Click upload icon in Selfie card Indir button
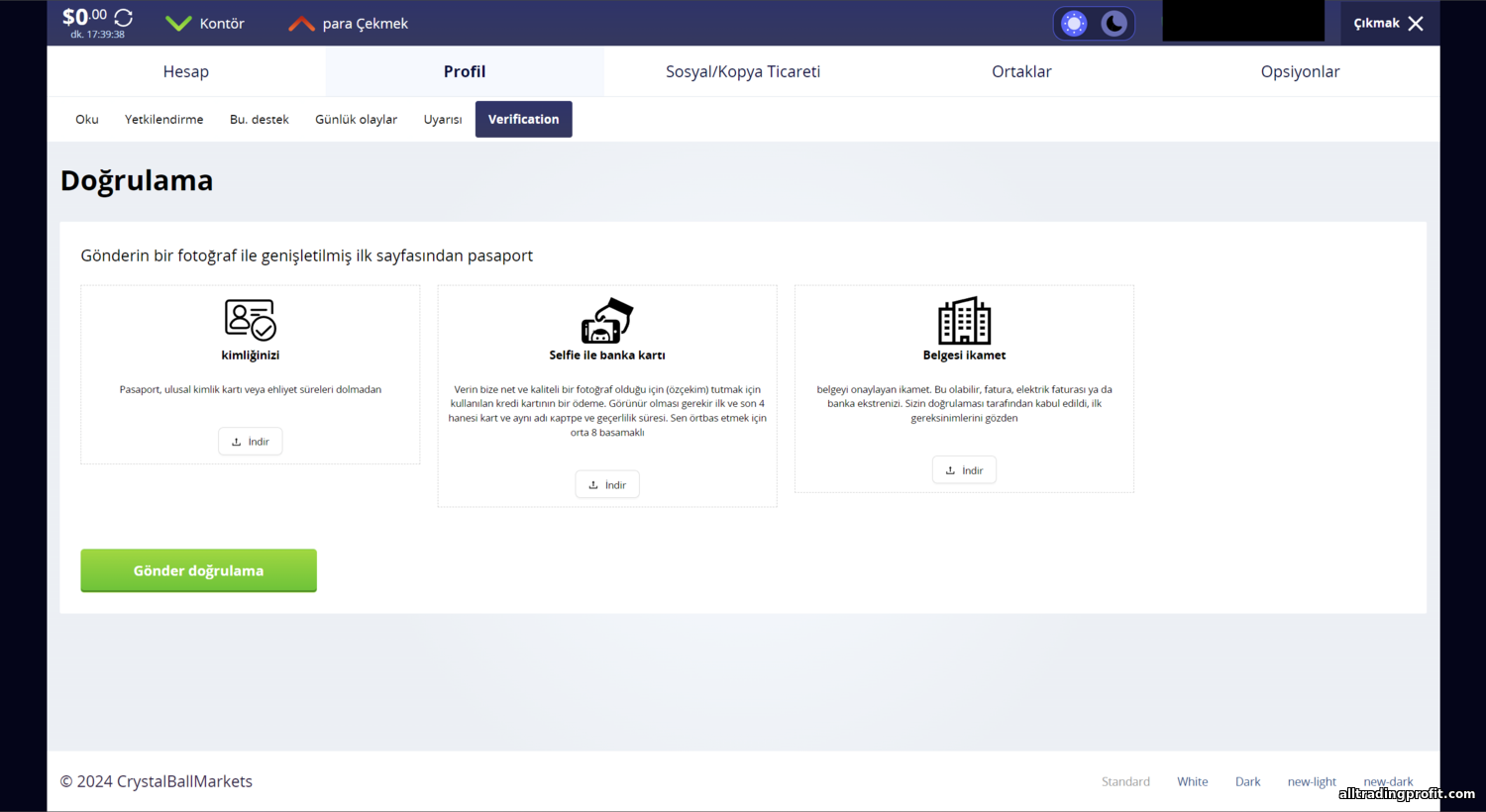 pyautogui.click(x=593, y=485)
